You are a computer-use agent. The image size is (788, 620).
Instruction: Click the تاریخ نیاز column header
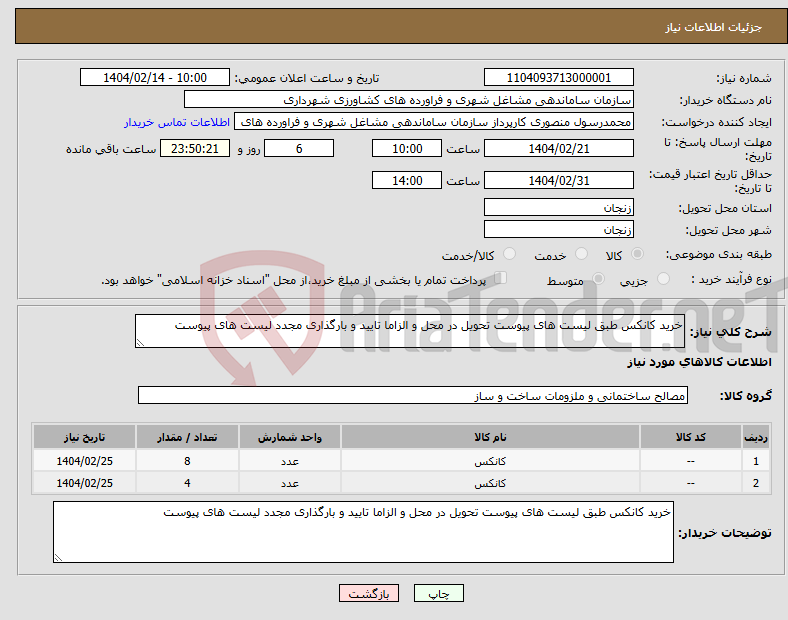point(84,437)
